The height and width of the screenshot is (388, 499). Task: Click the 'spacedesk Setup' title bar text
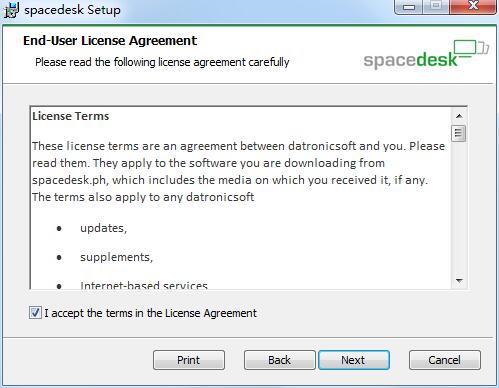(72, 10)
